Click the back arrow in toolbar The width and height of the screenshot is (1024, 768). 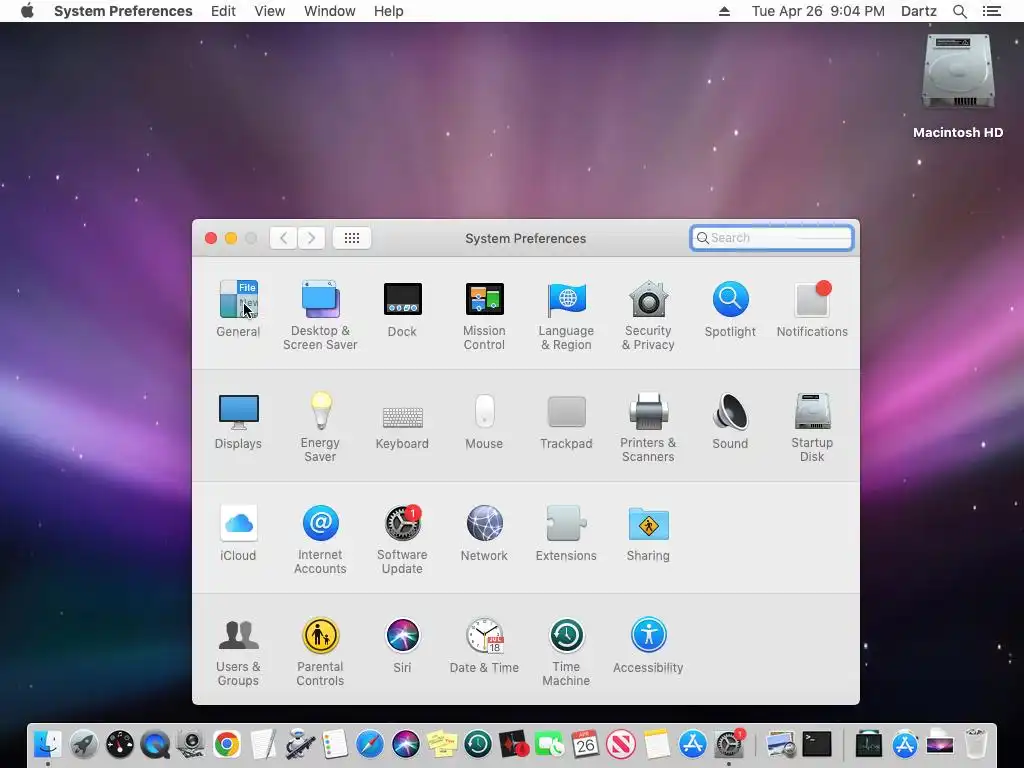[x=283, y=238]
